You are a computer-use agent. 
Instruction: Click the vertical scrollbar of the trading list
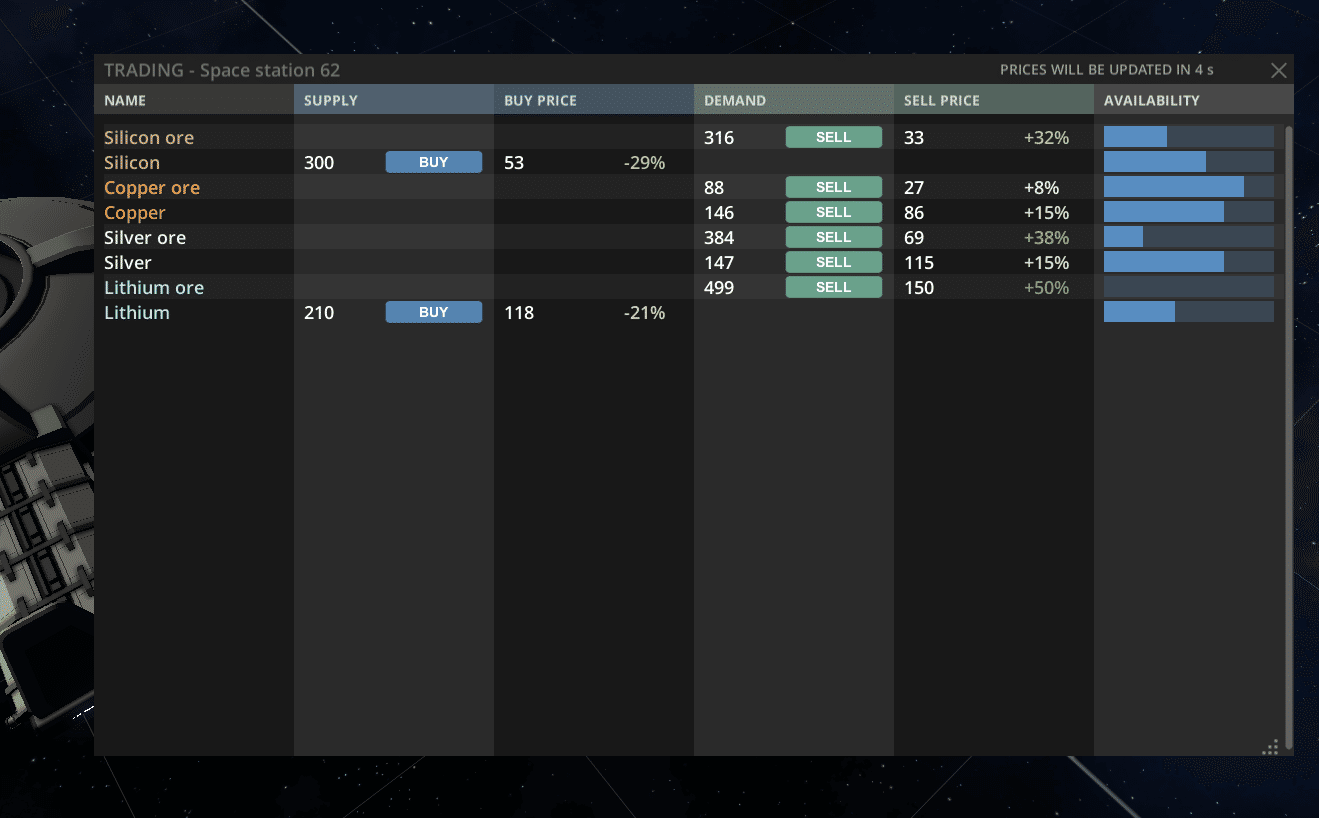1289,437
